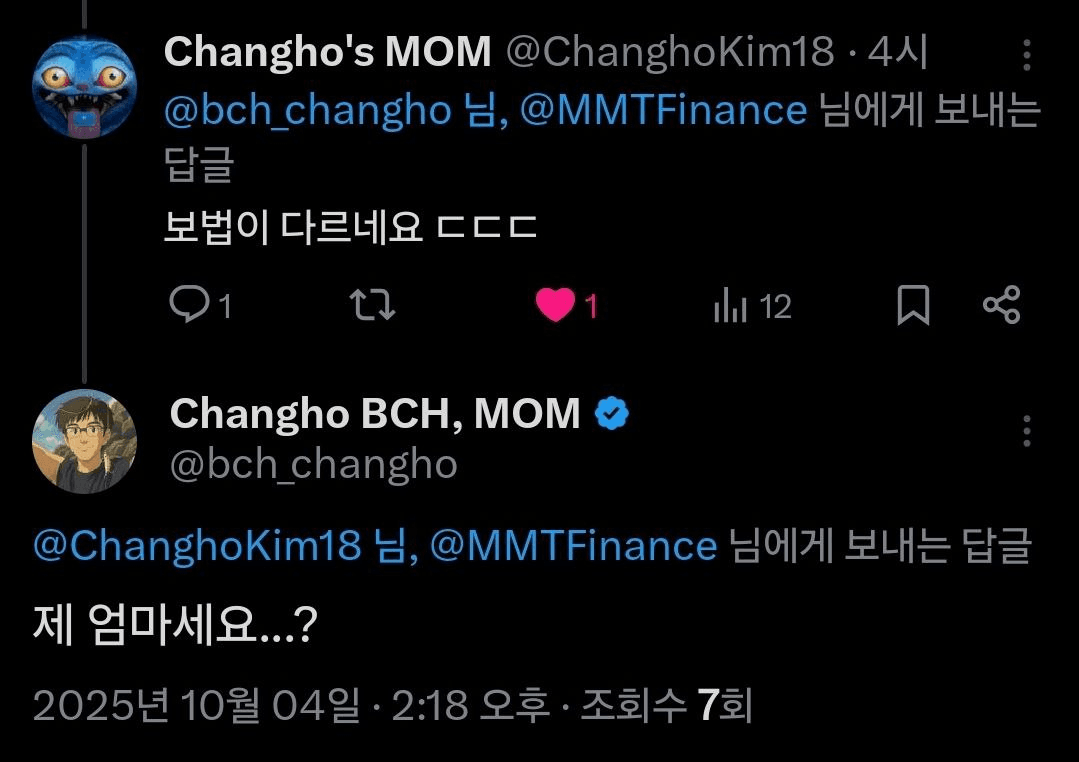
Task: Click the gray @bch_changho handle under name
Action: (313, 464)
